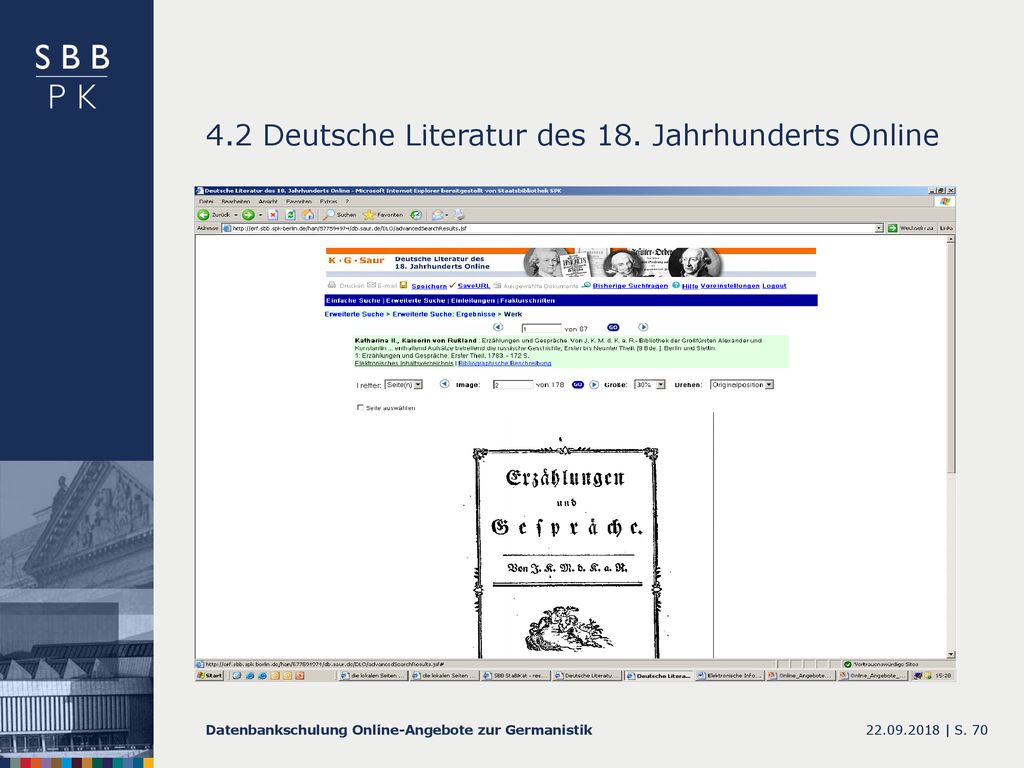This screenshot has height=768, width=1024.
Task: Go back with the Zurück arrow button
Action: coord(204,215)
